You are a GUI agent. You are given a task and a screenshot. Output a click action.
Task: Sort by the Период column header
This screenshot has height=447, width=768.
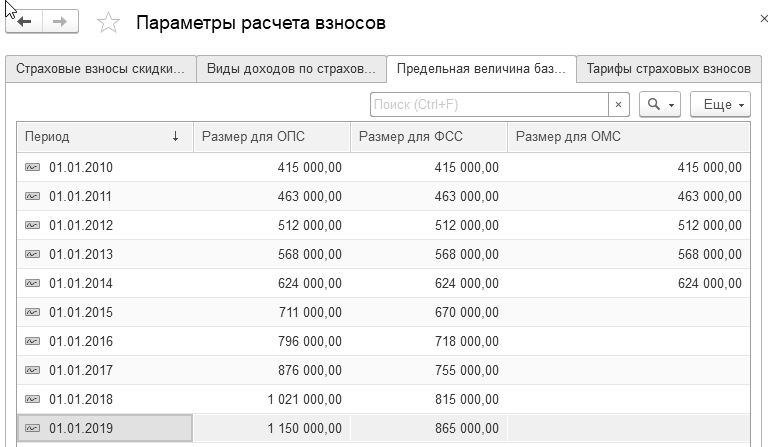(100, 137)
